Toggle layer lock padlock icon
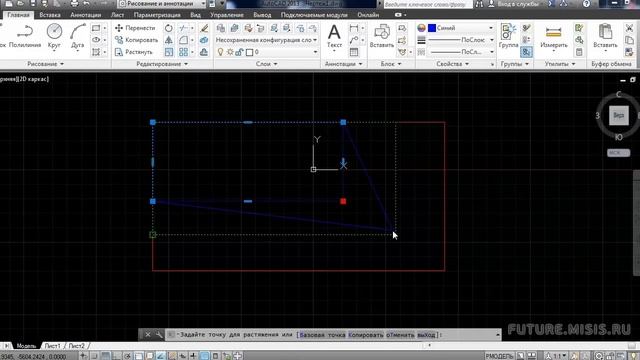 coord(240,52)
